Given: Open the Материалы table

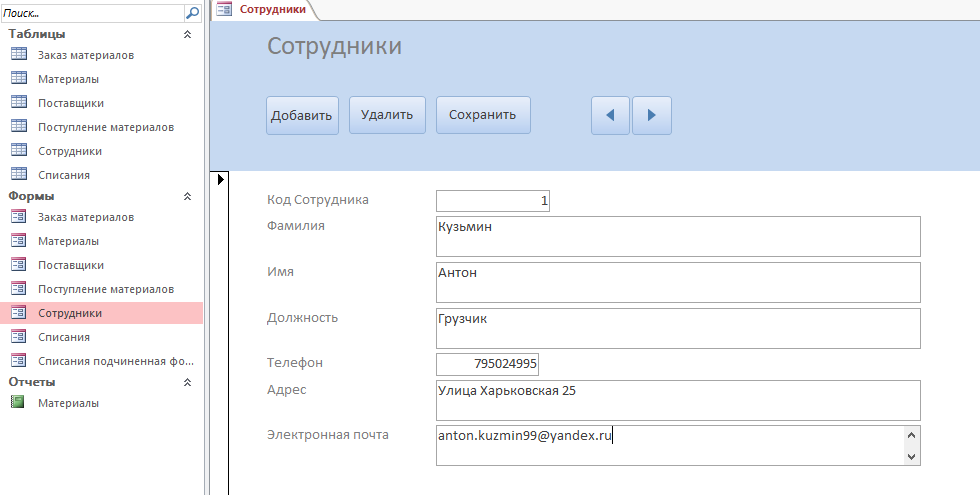Looking at the screenshot, I should (68, 79).
